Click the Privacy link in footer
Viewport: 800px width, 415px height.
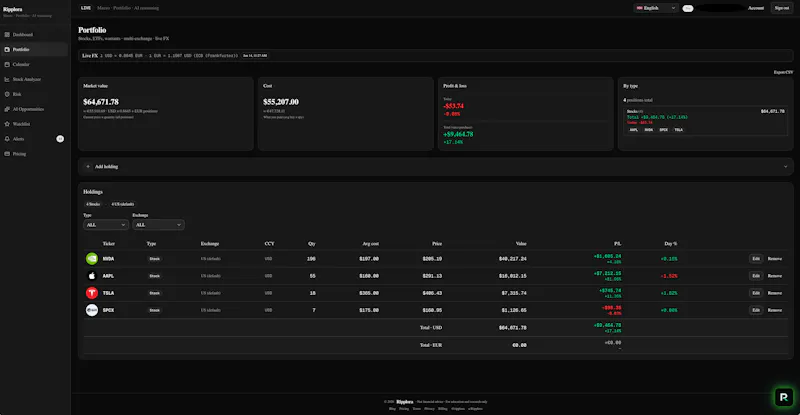430,409
